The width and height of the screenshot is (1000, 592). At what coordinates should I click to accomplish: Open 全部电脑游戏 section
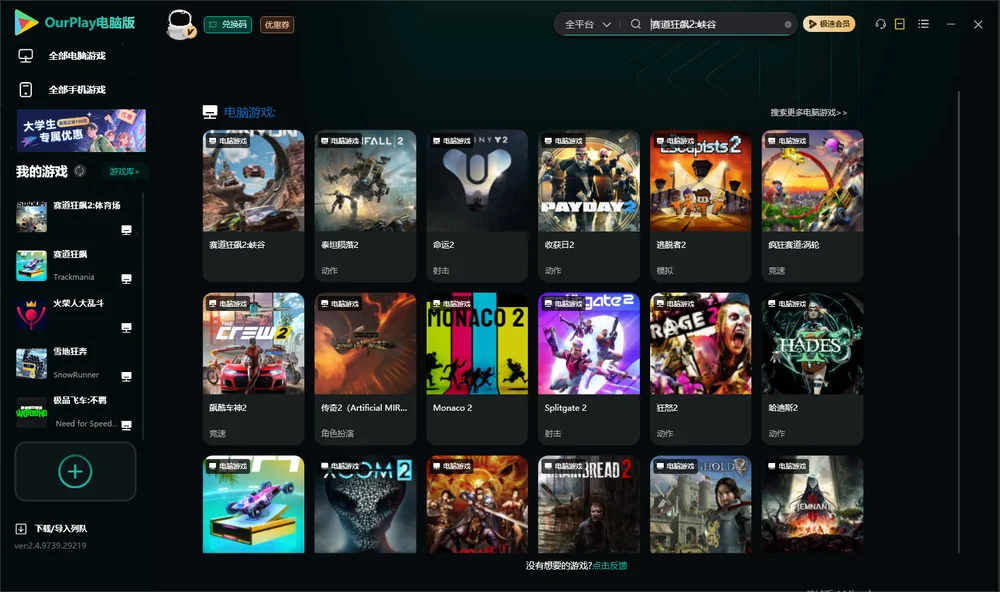coord(62,56)
